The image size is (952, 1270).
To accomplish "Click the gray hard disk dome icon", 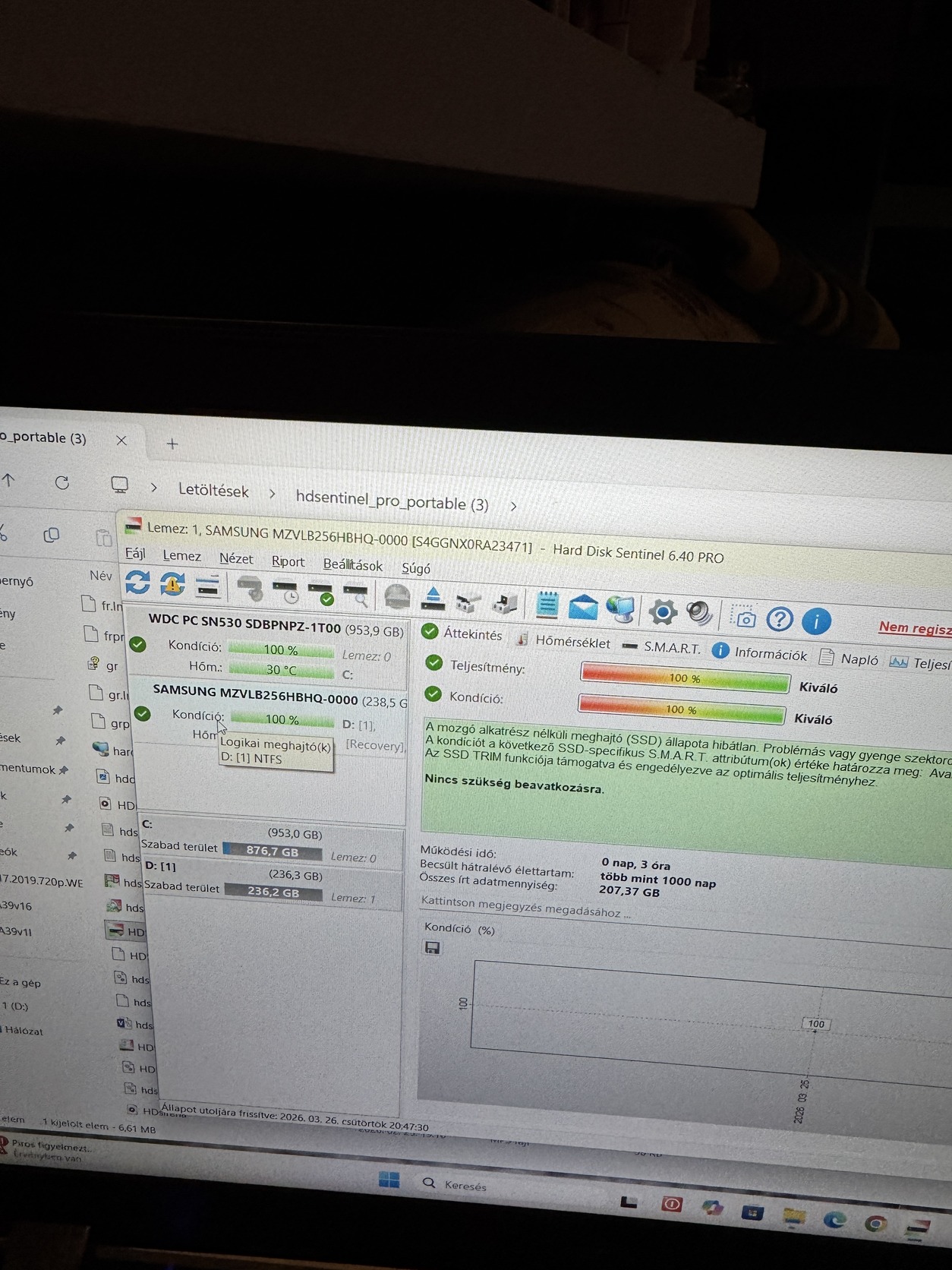I will coord(397,597).
